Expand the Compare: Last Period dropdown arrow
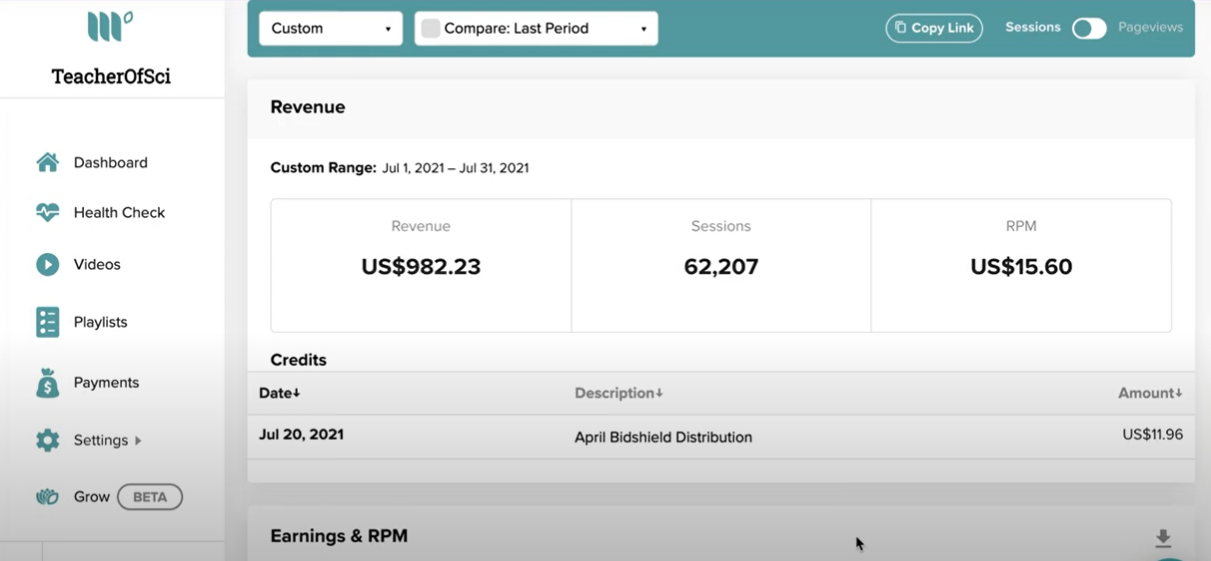 click(x=643, y=29)
